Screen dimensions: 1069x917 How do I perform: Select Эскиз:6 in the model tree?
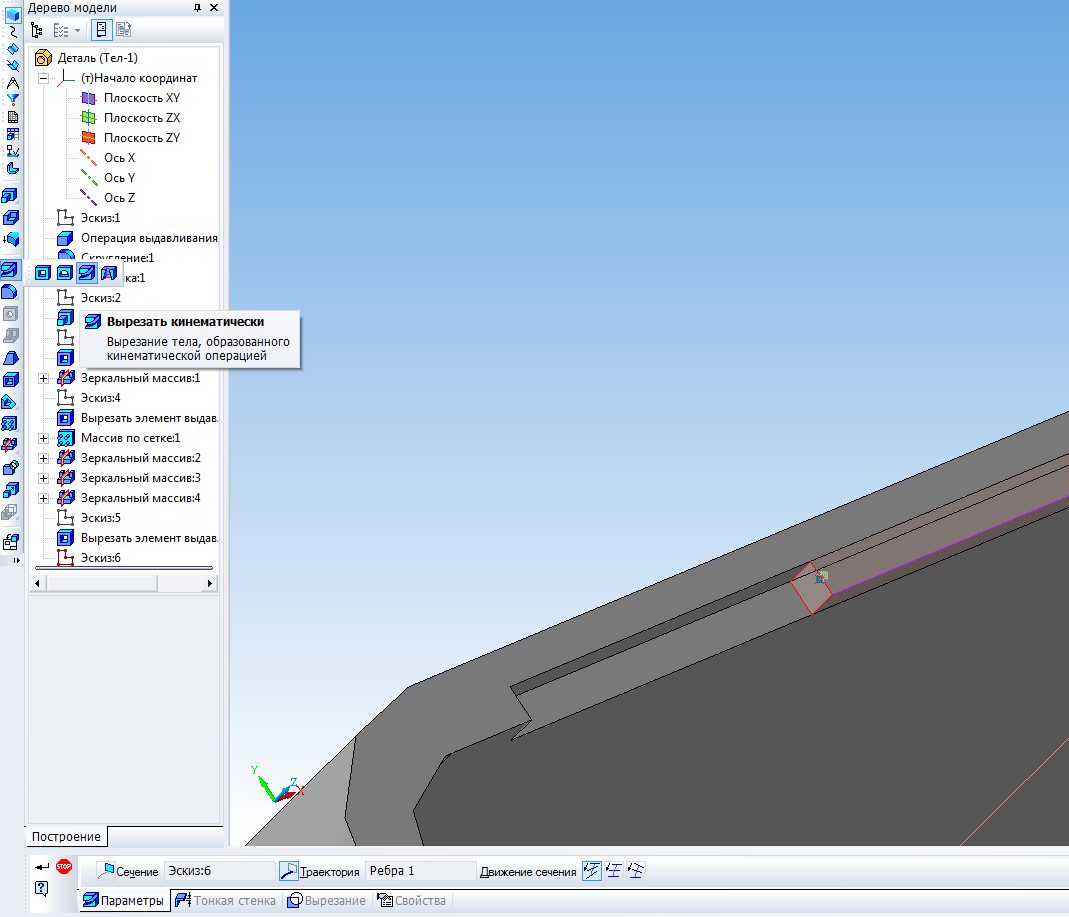100,558
